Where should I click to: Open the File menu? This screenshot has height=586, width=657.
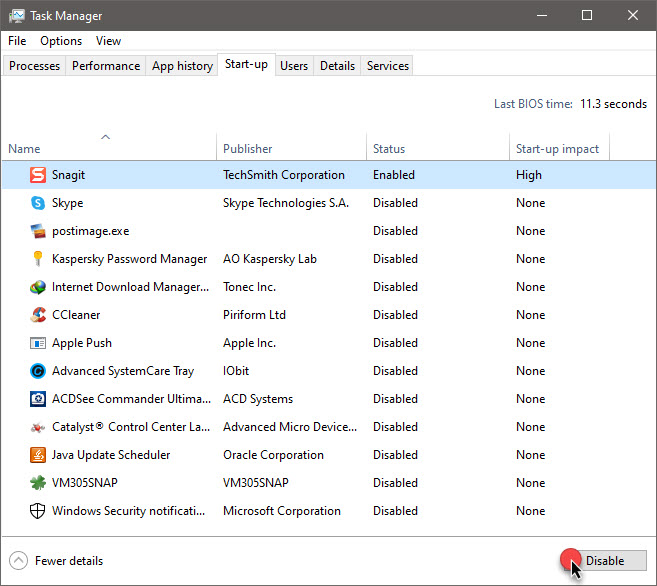pyautogui.click(x=17, y=41)
